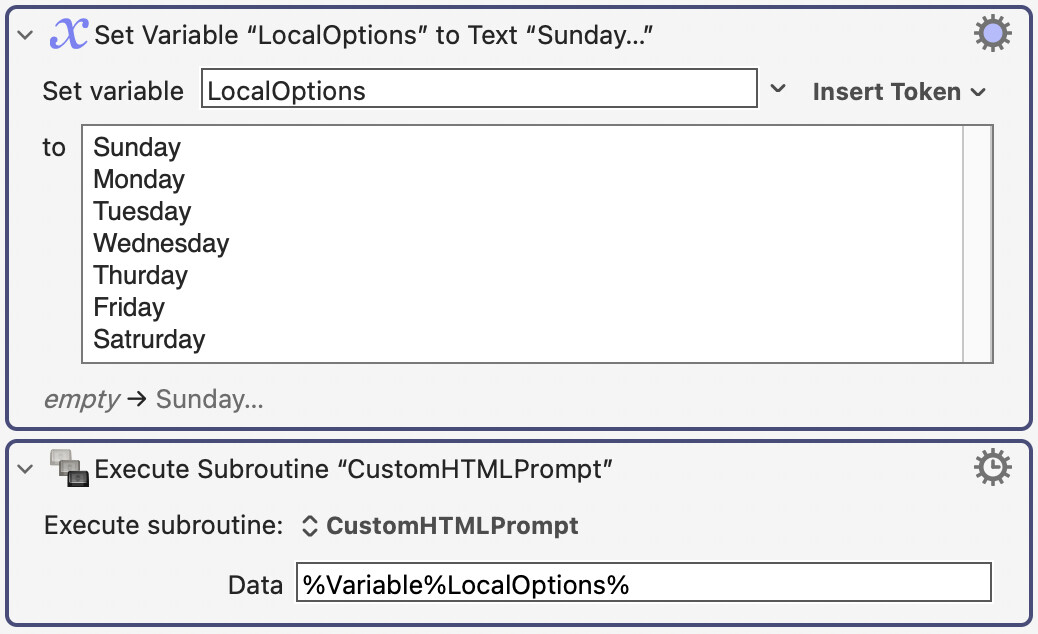
Task: Click the script X variable icon
Action: 69,34
